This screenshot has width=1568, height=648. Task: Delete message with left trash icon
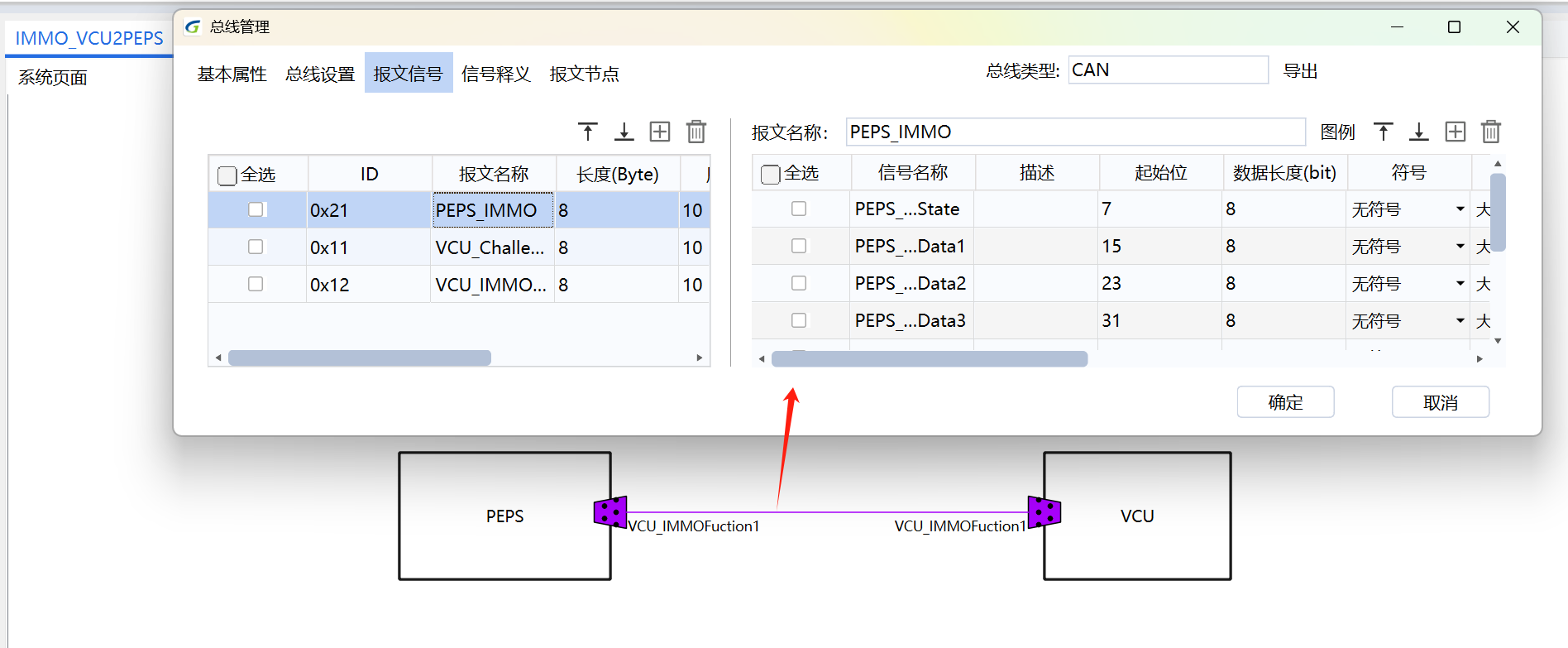(x=696, y=132)
